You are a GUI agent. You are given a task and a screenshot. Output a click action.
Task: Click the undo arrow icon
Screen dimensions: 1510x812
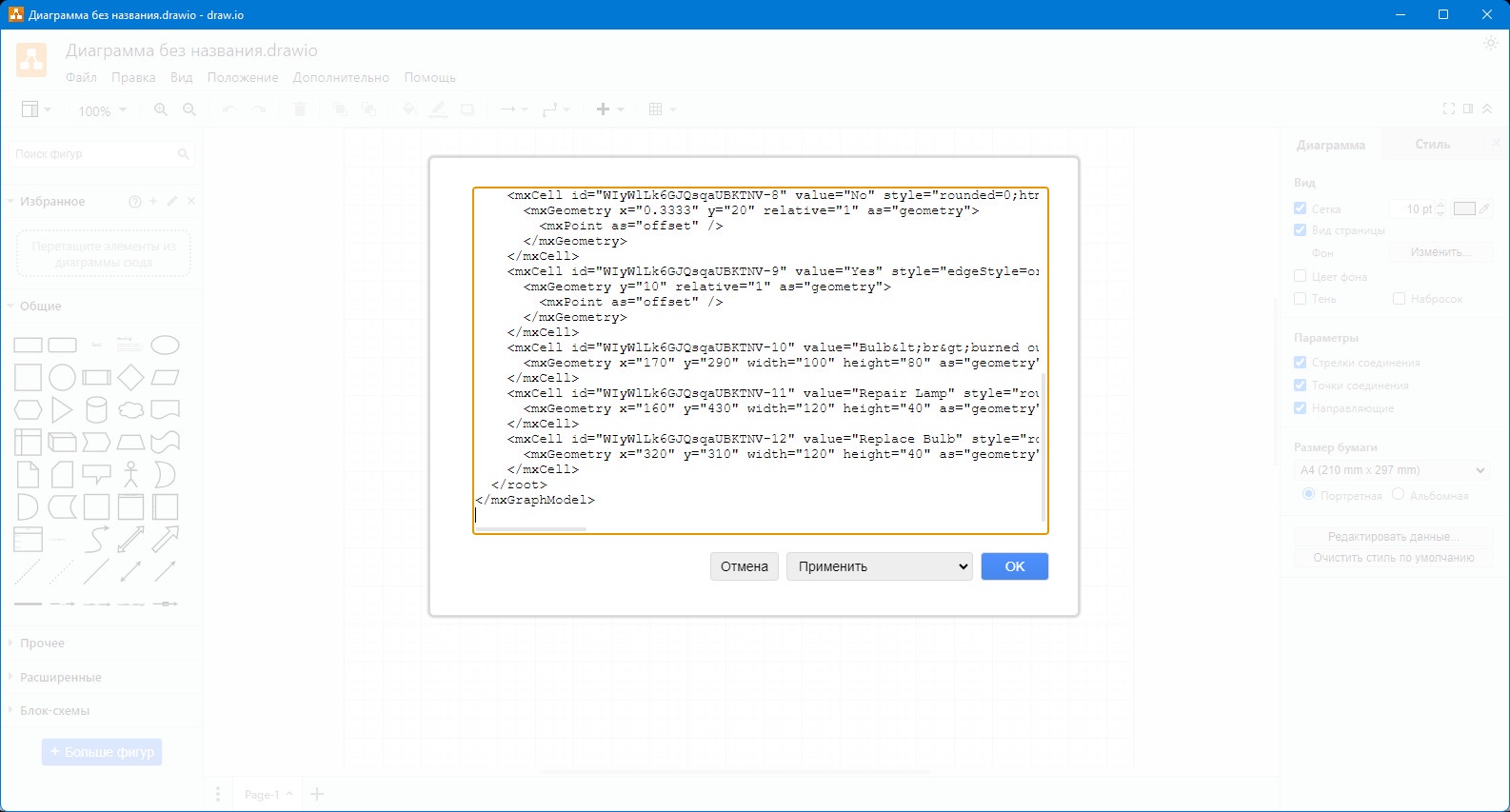[x=228, y=109]
